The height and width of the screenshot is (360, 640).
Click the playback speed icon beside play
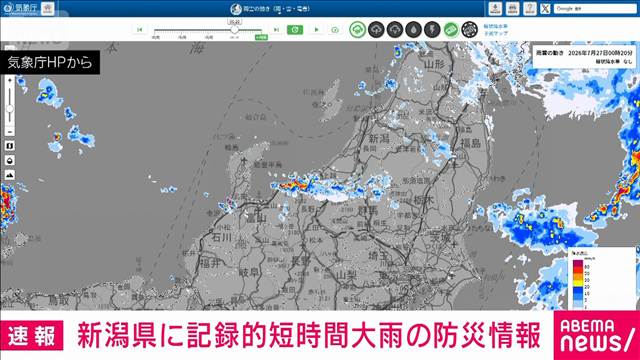click(335, 30)
